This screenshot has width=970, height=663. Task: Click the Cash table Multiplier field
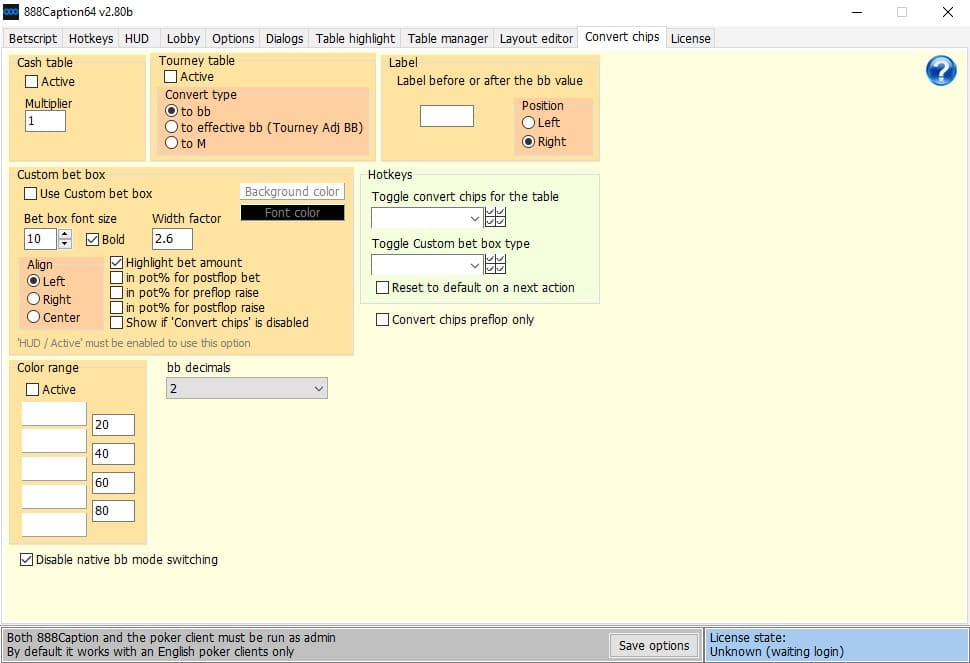(x=45, y=121)
